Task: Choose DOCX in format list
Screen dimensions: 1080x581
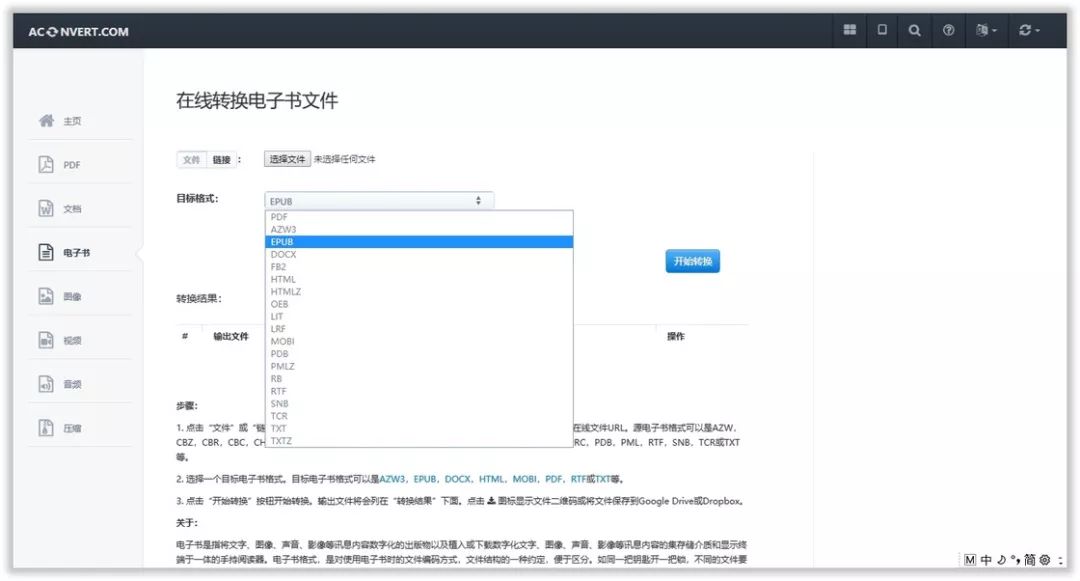Action: pyautogui.click(x=419, y=254)
